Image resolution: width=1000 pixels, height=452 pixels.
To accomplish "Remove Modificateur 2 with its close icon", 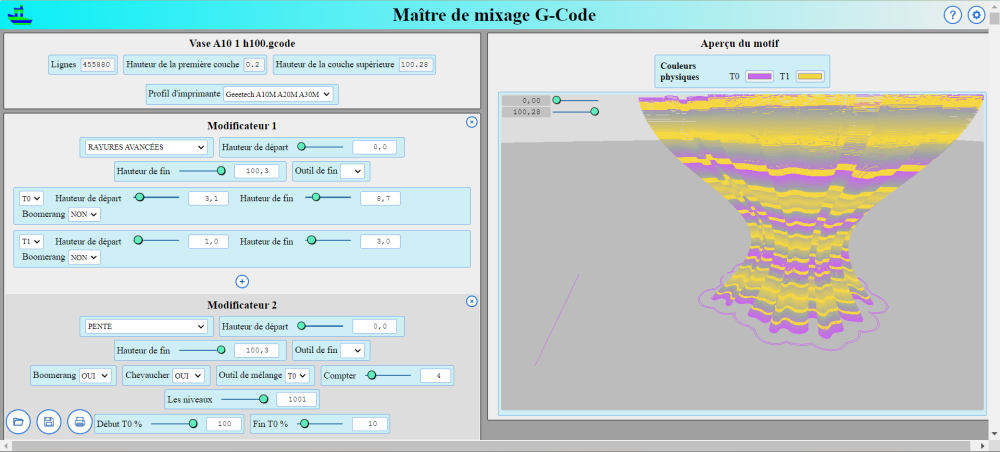I will (471, 302).
